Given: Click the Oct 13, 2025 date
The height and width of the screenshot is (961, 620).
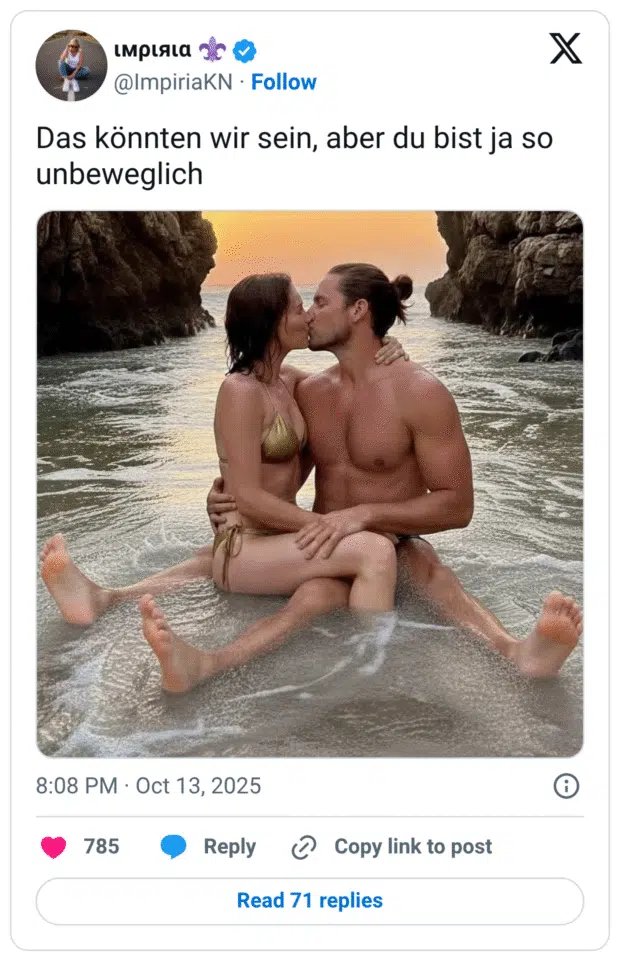Looking at the screenshot, I should point(198,786).
